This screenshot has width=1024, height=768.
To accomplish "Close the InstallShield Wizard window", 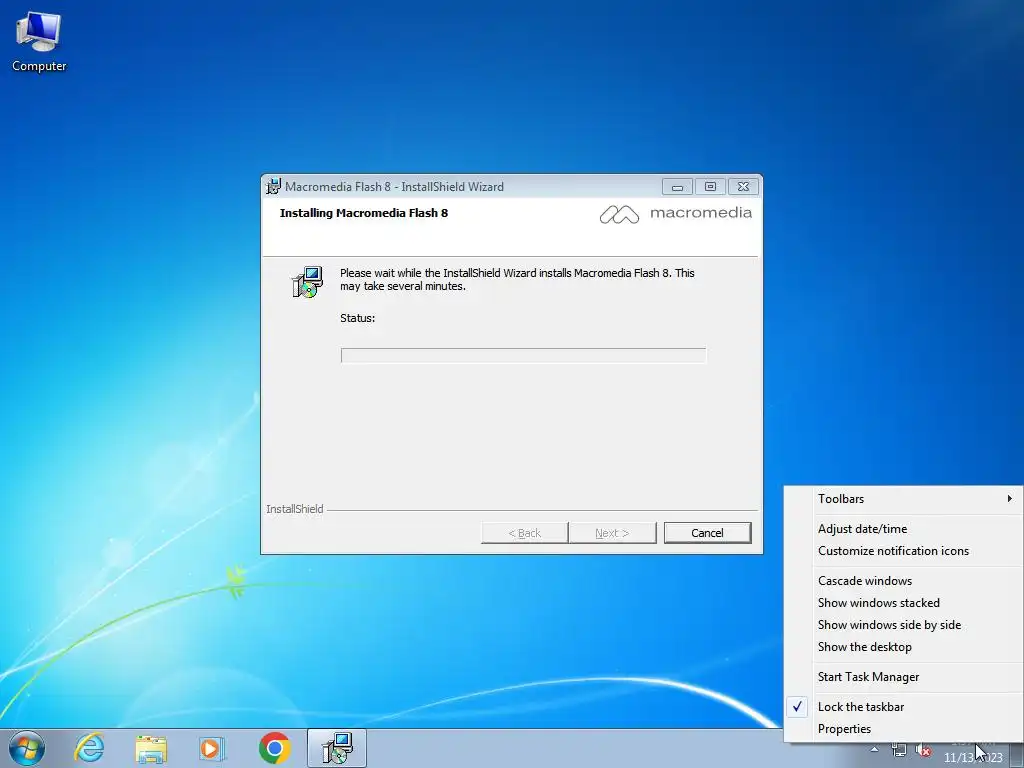I will click(x=743, y=187).
